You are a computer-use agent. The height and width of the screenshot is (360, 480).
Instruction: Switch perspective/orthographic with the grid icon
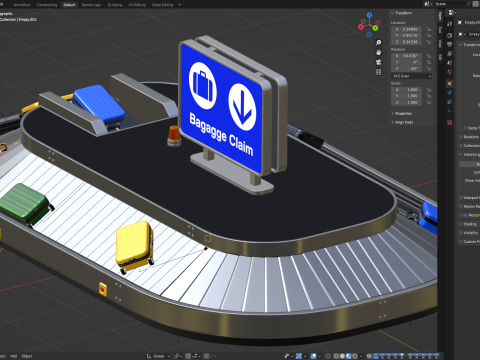pyautogui.click(x=379, y=72)
